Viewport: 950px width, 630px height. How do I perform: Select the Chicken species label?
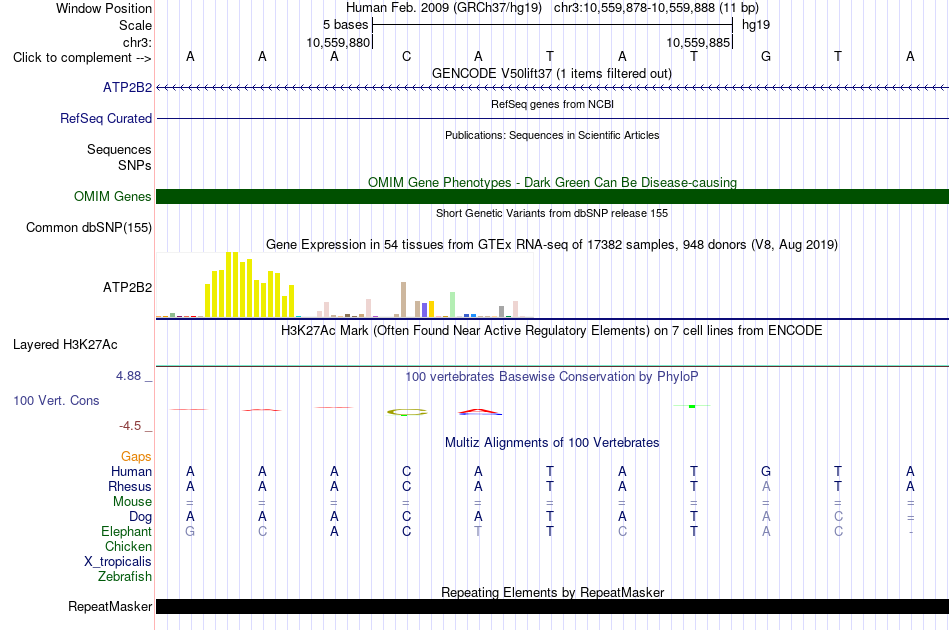point(128,546)
